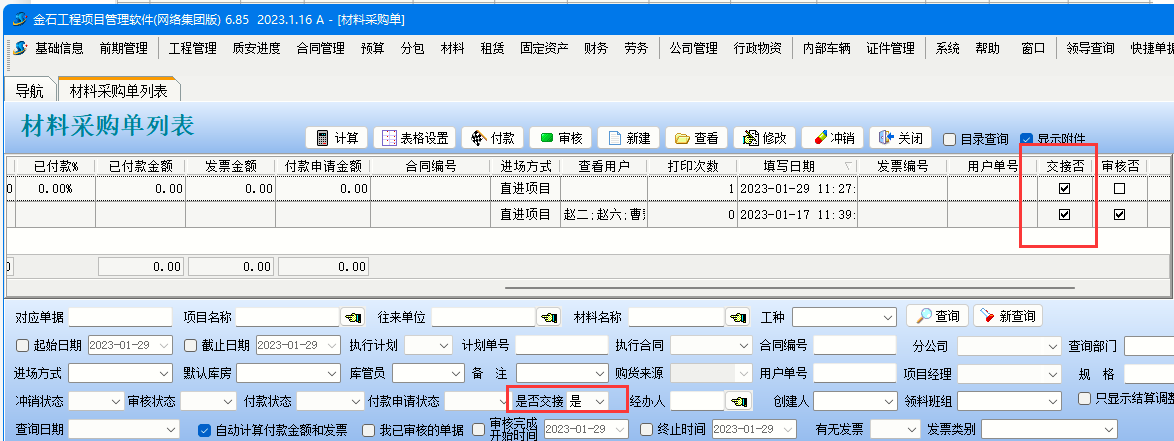
Task: Click the 计算 calculator toolbar button
Action: tap(336, 138)
